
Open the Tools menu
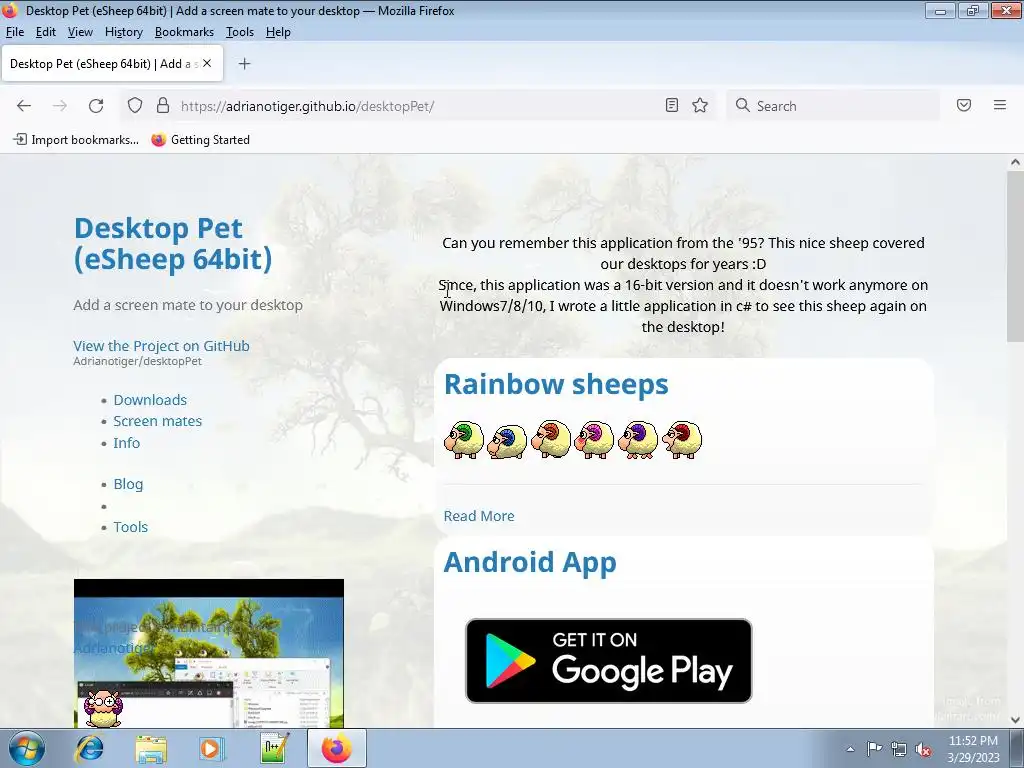click(240, 32)
